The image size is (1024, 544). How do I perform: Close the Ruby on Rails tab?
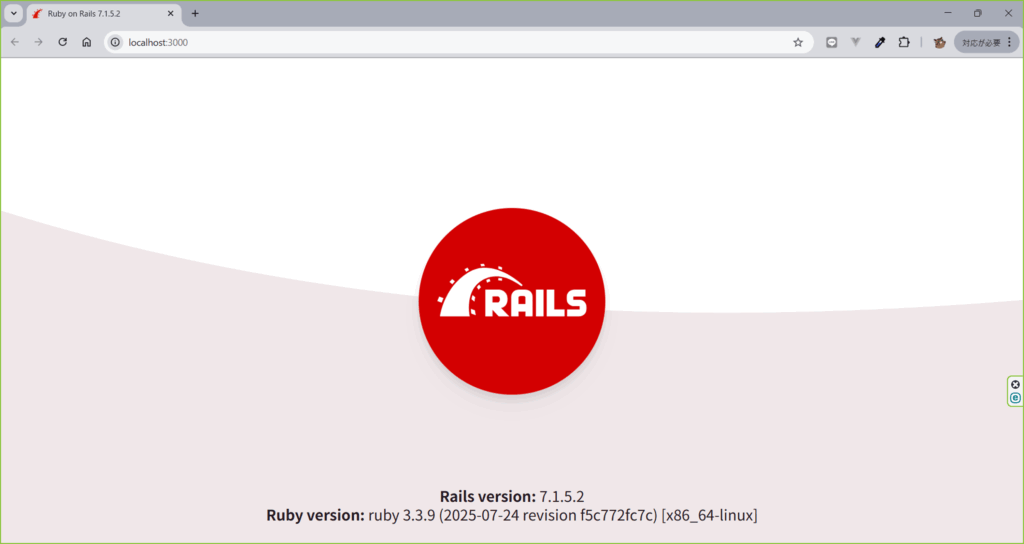[172, 13]
